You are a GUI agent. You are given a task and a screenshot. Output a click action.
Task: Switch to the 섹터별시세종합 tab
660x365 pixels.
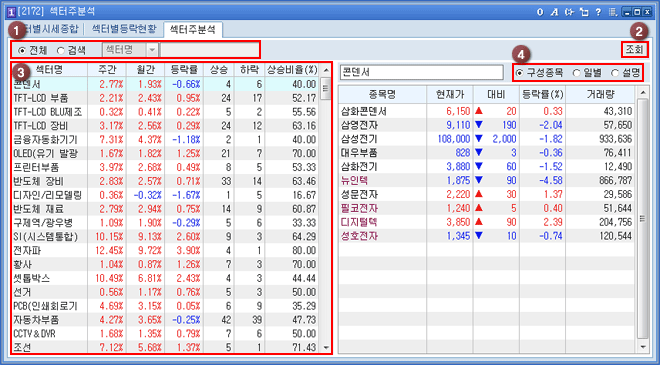[x=45, y=29]
